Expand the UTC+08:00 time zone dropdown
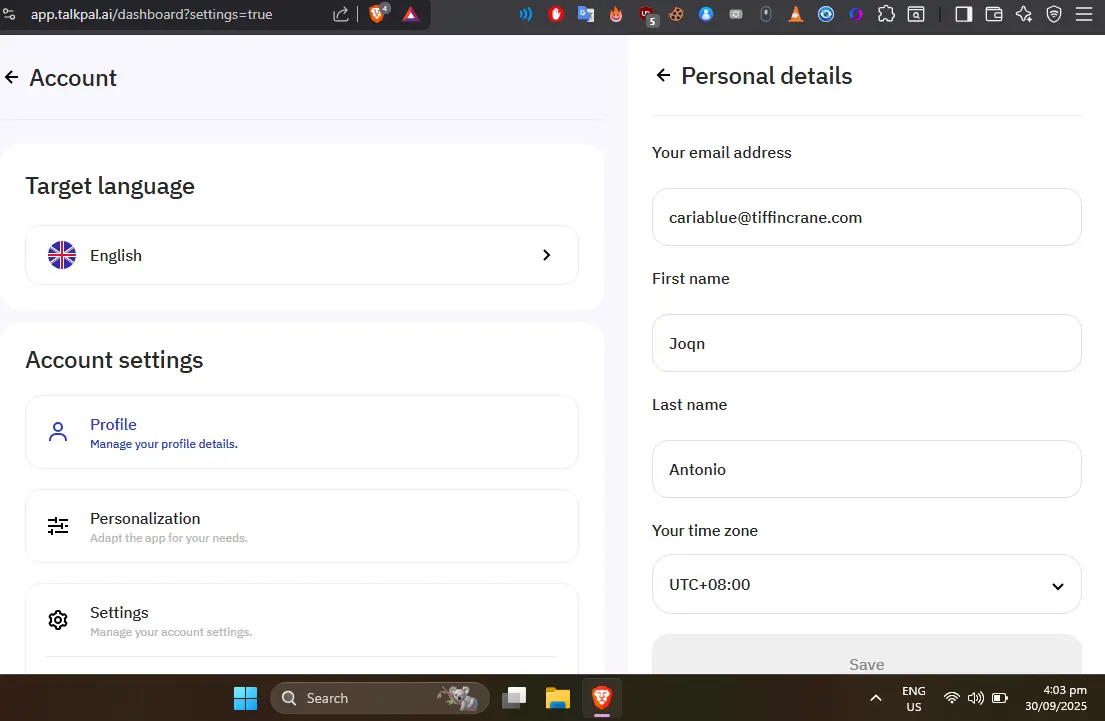This screenshot has height=721, width=1105. pos(866,584)
